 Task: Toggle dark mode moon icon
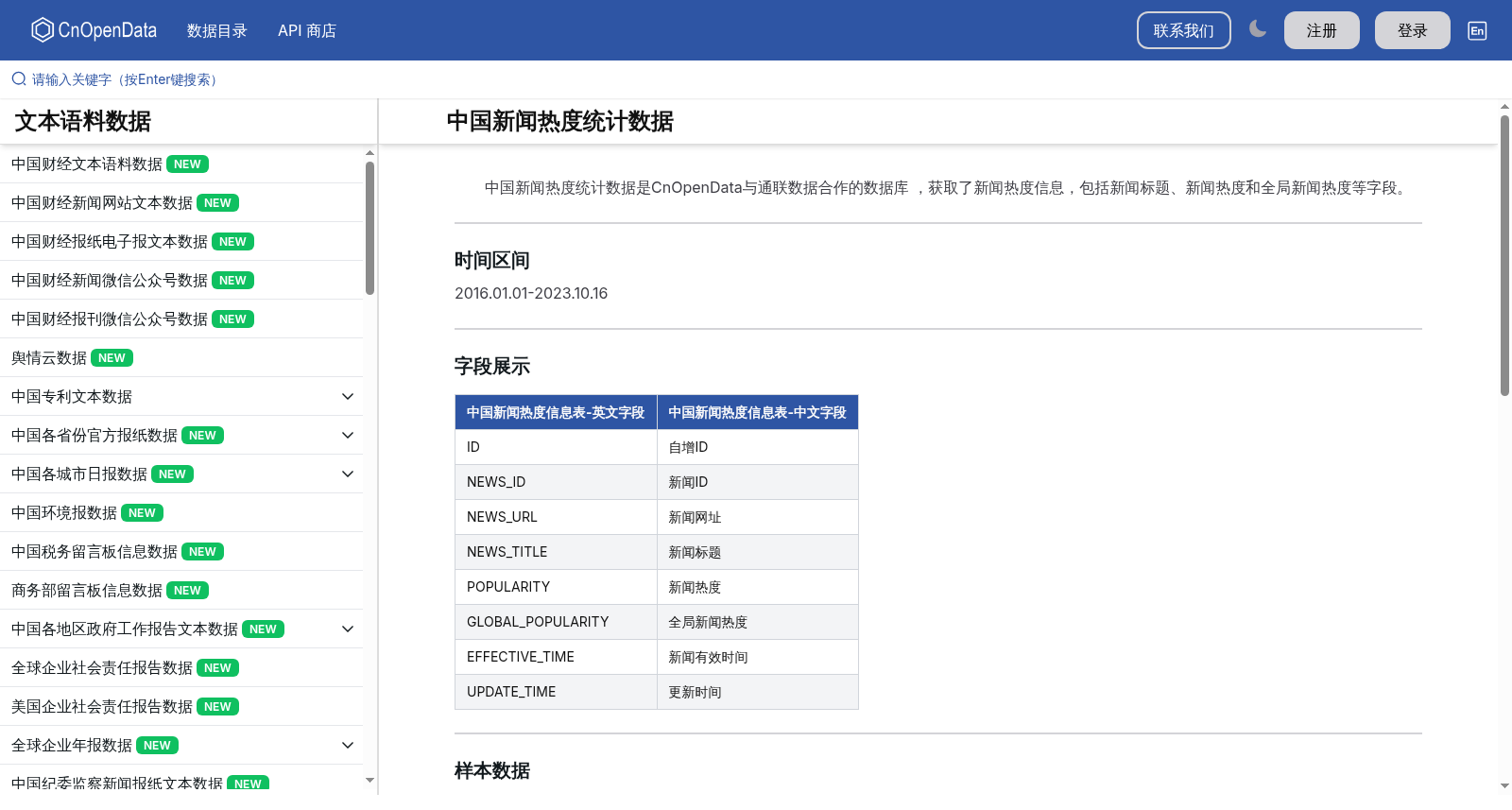coord(1258,29)
